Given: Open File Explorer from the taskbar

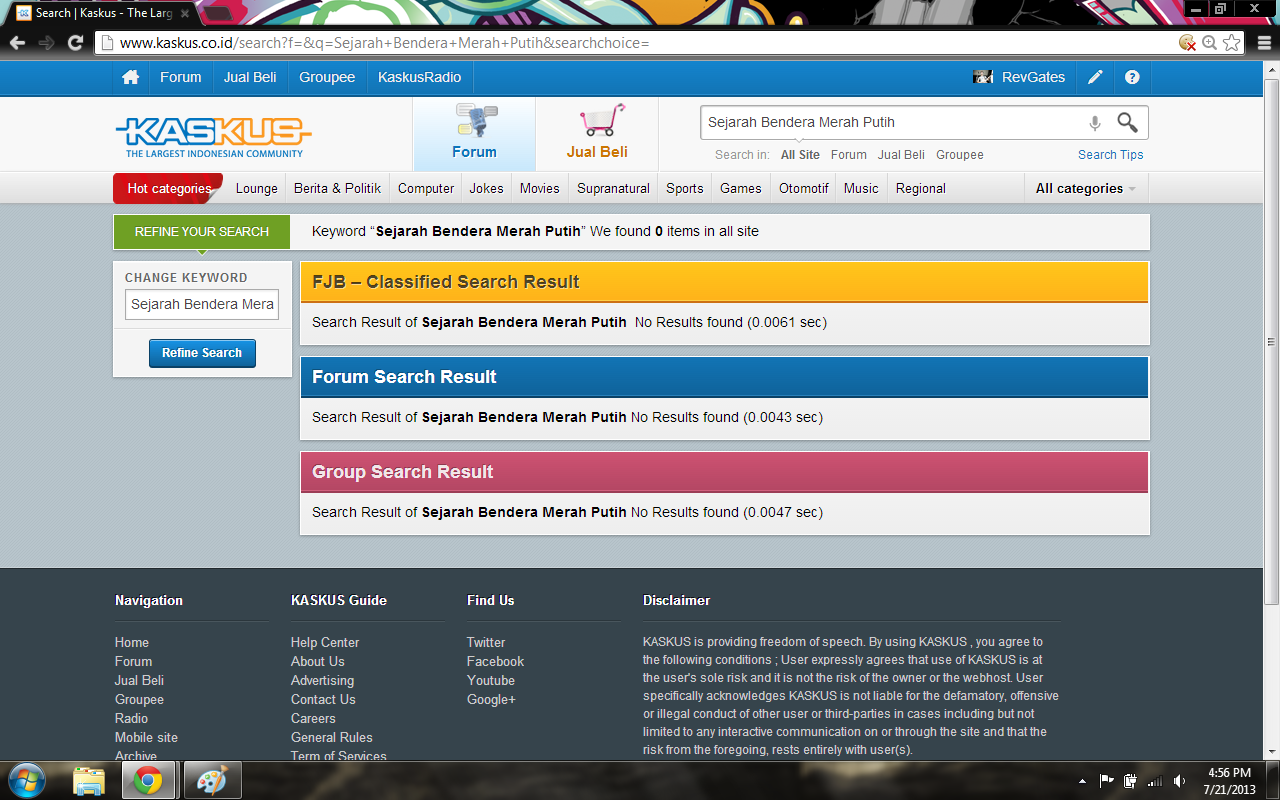Looking at the screenshot, I should pyautogui.click(x=89, y=780).
